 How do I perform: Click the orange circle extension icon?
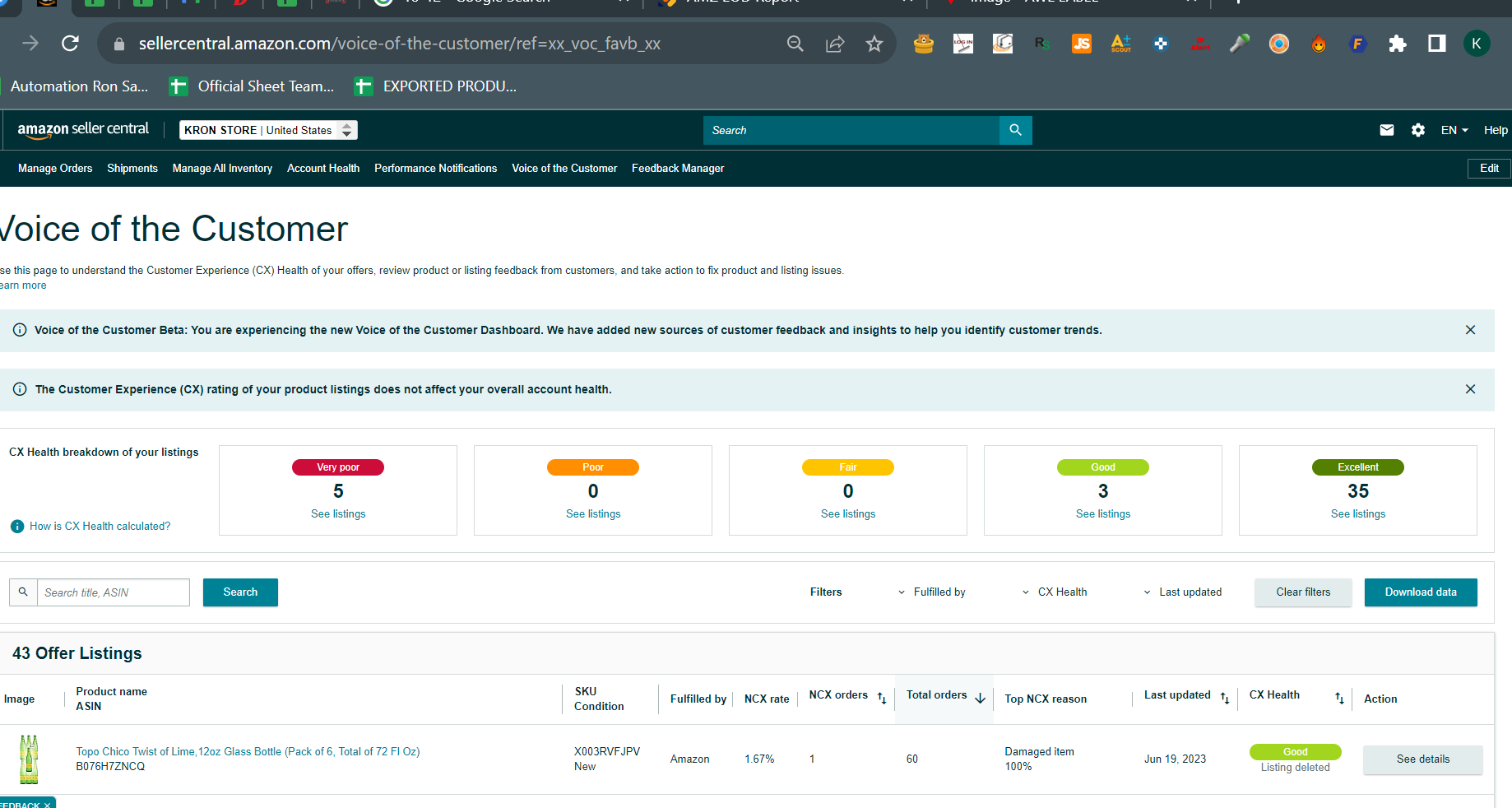click(x=1279, y=44)
